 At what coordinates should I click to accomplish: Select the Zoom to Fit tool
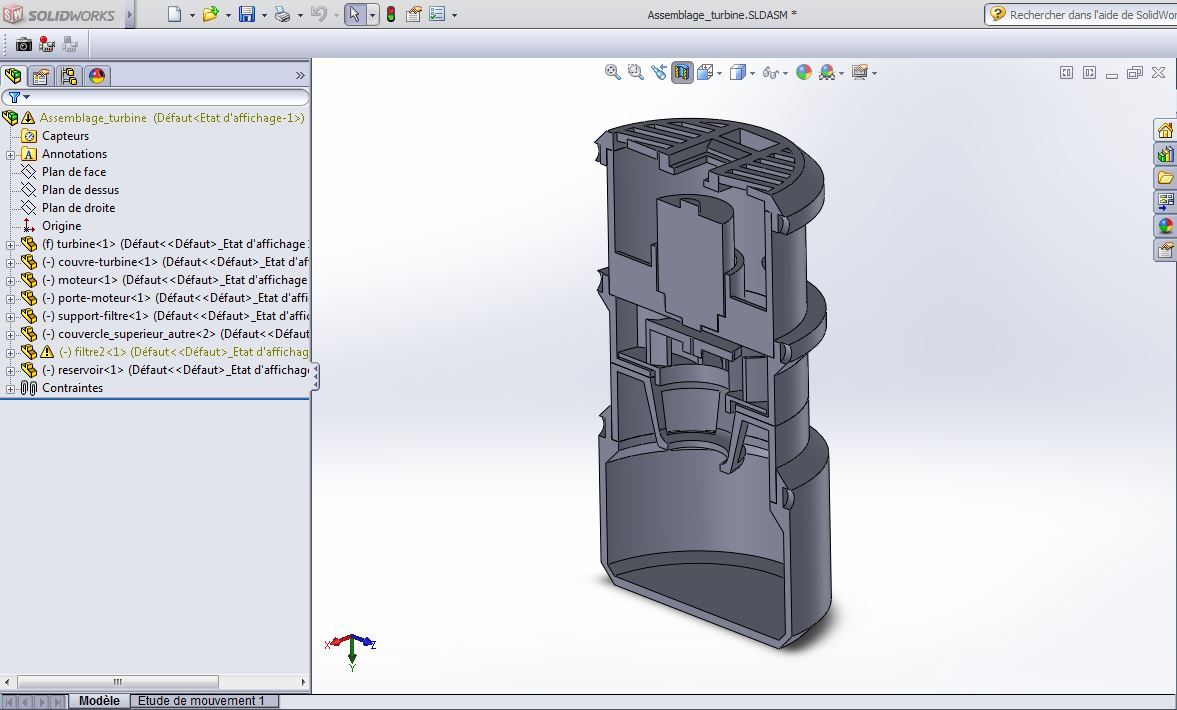[611, 72]
